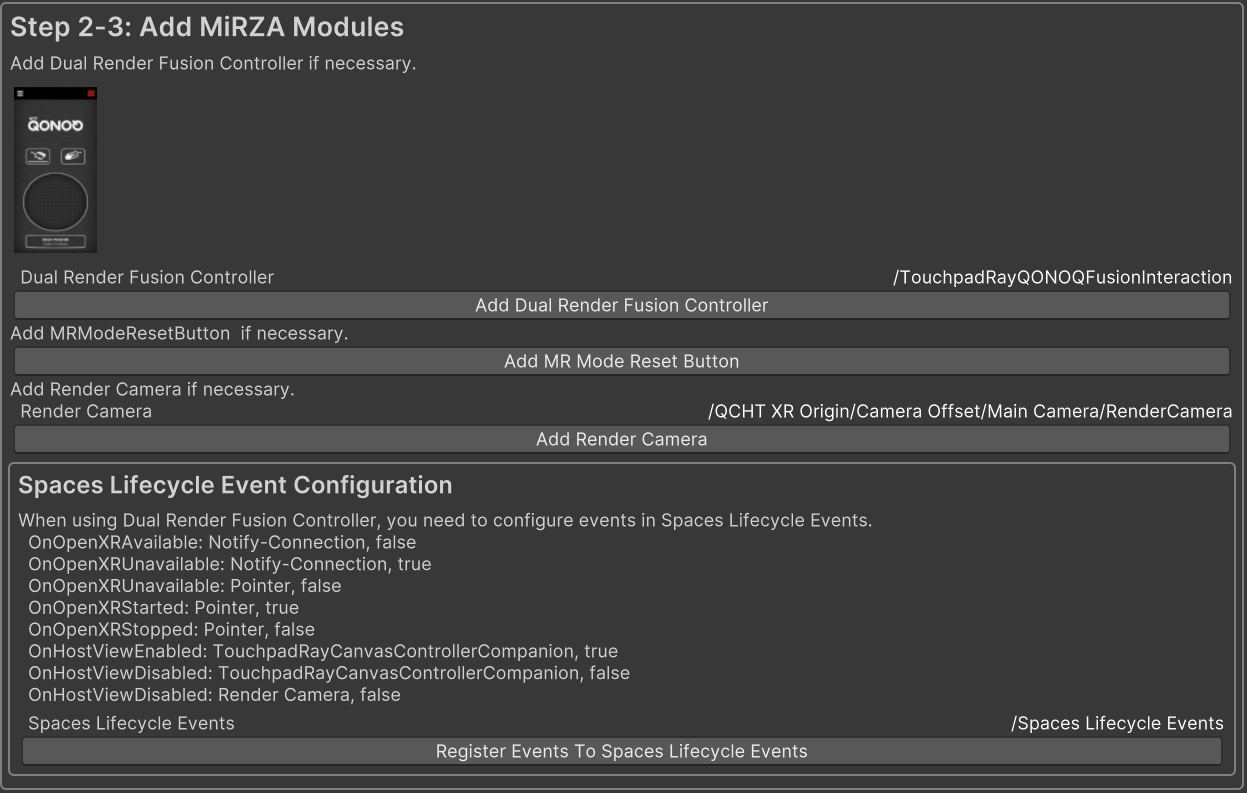Select the TouchpadRayQONOQFusionInteraction reference field
Screen dimensions: 1247x793
click(x=1063, y=277)
